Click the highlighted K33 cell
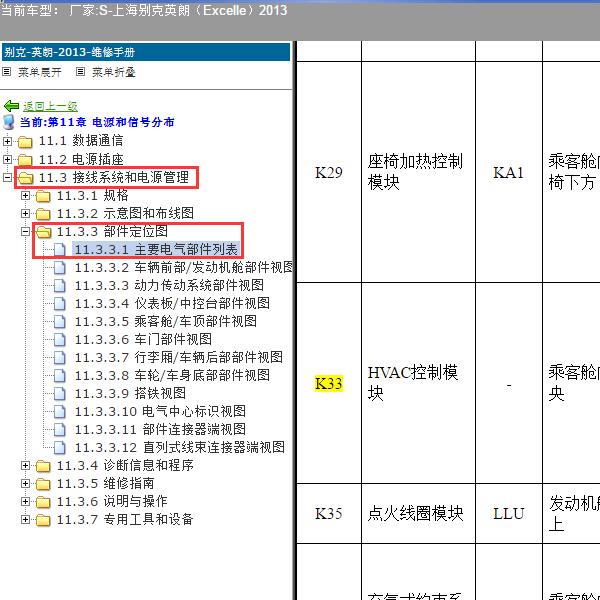600x600 pixels. click(329, 383)
